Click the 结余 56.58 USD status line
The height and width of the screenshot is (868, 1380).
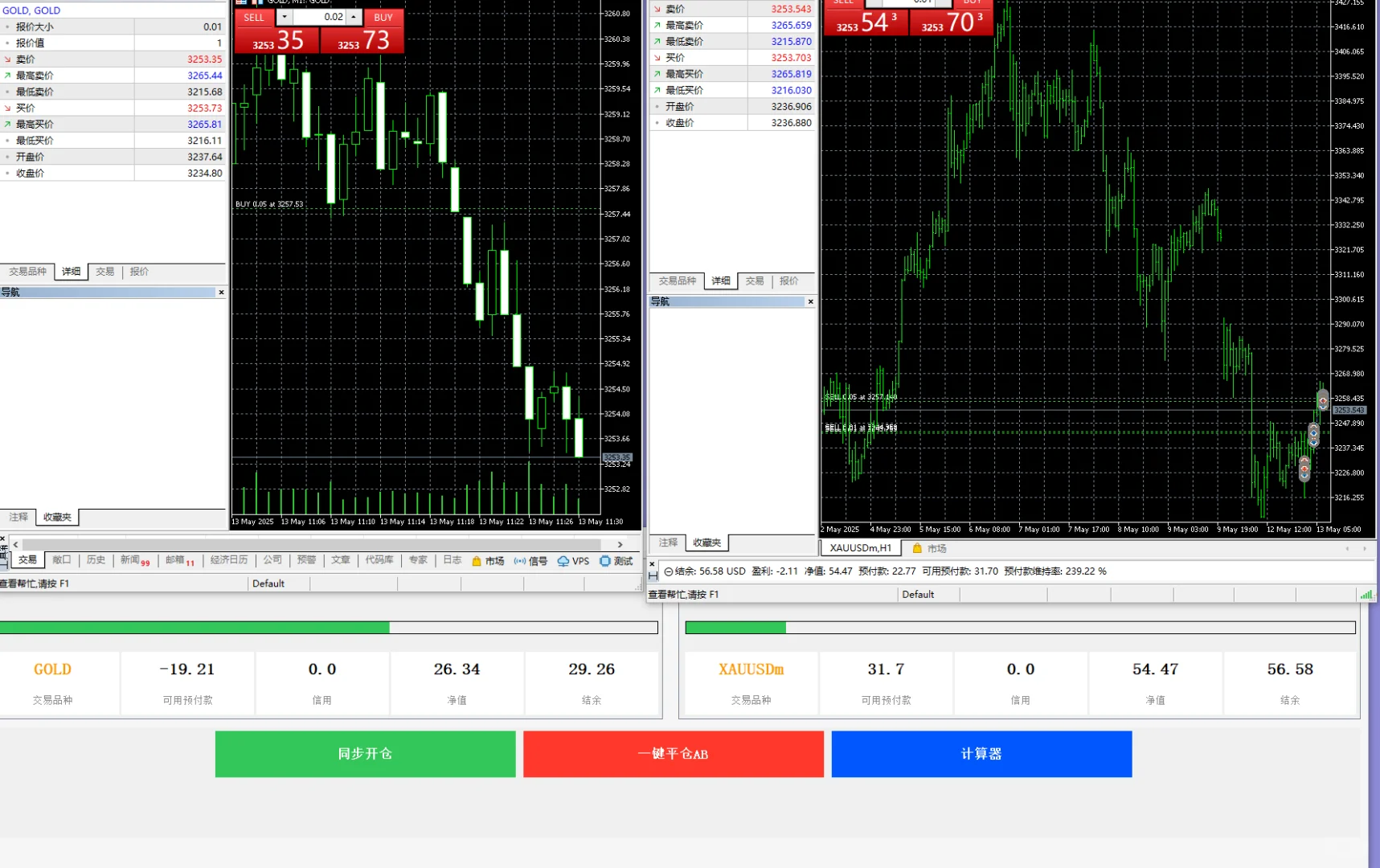(x=885, y=571)
